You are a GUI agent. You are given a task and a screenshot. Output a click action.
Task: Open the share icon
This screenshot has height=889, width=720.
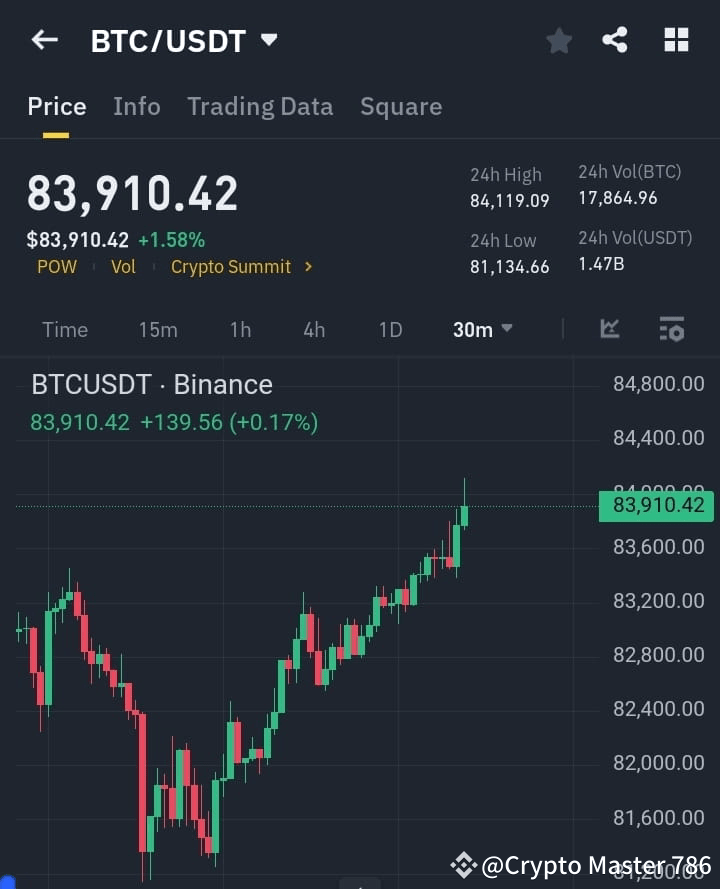coord(615,40)
